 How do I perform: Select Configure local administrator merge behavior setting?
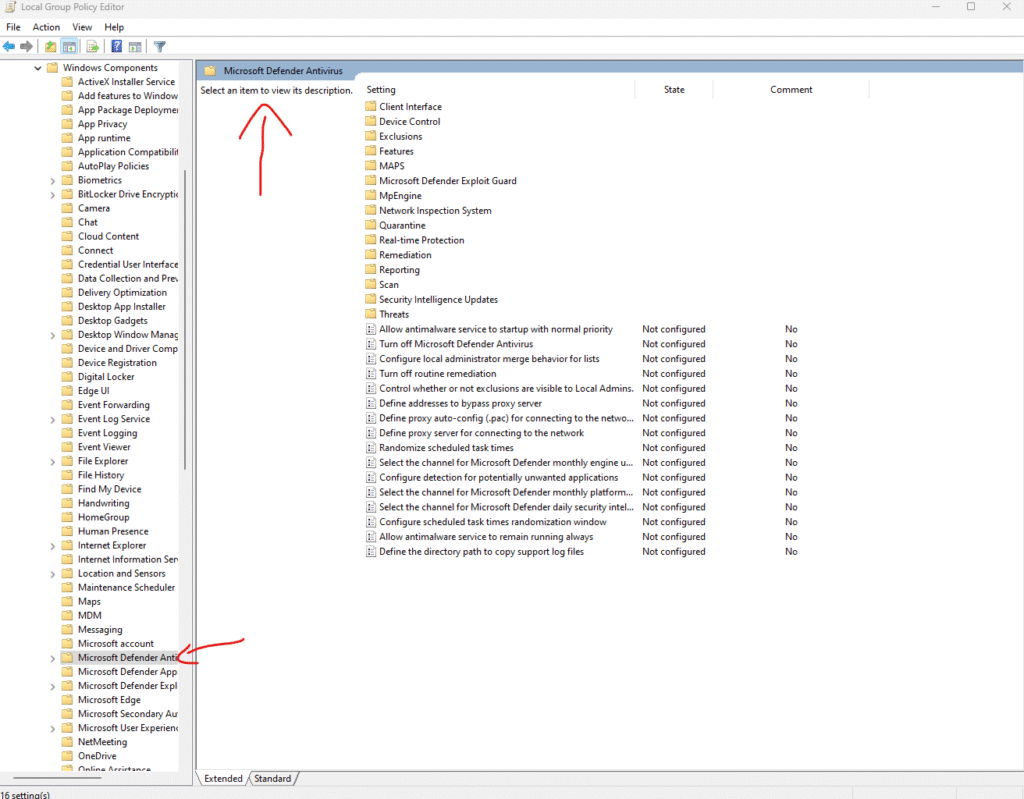pos(489,359)
